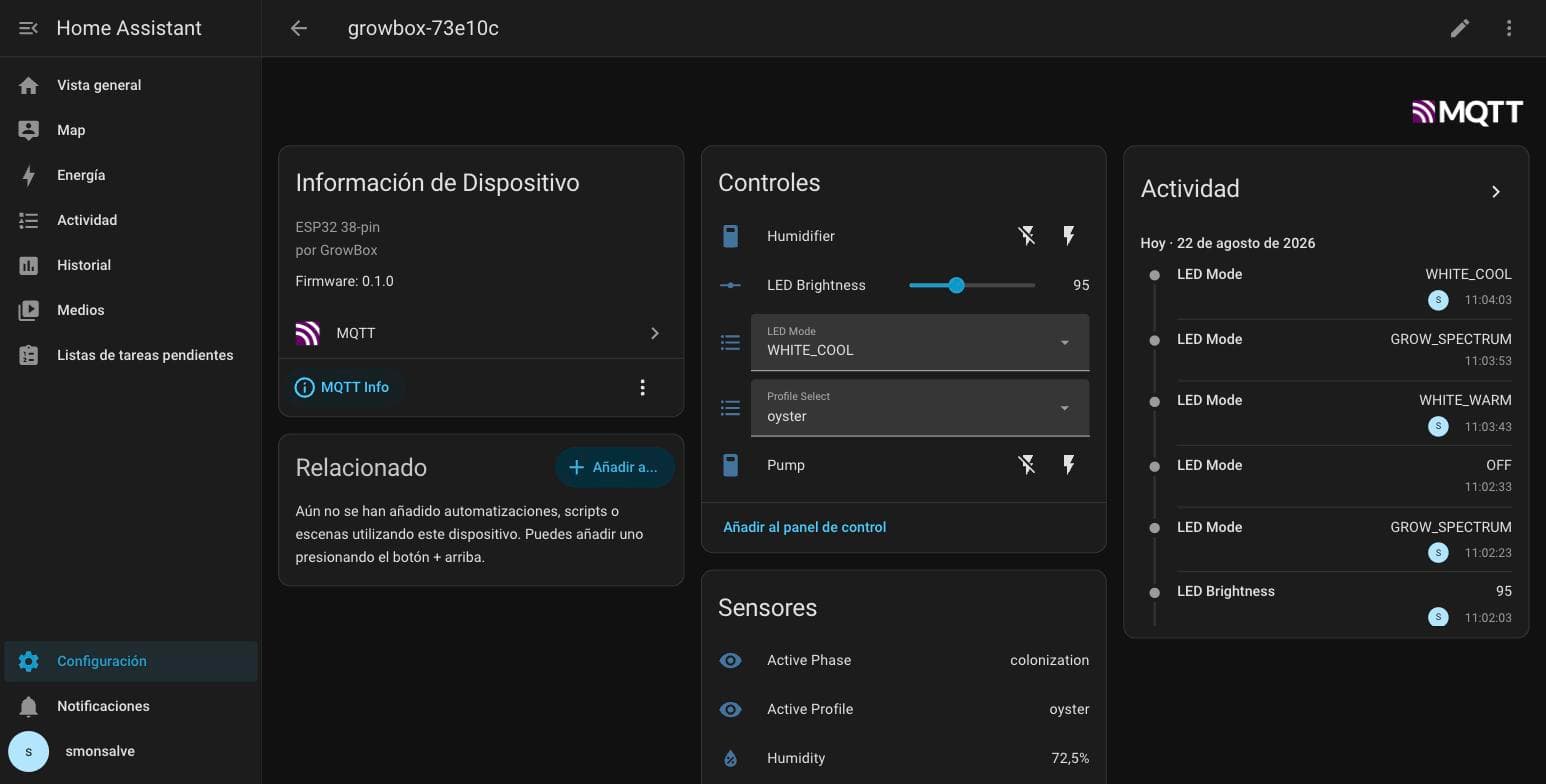Open Map in the sidebar
1546x784 pixels.
point(131,130)
